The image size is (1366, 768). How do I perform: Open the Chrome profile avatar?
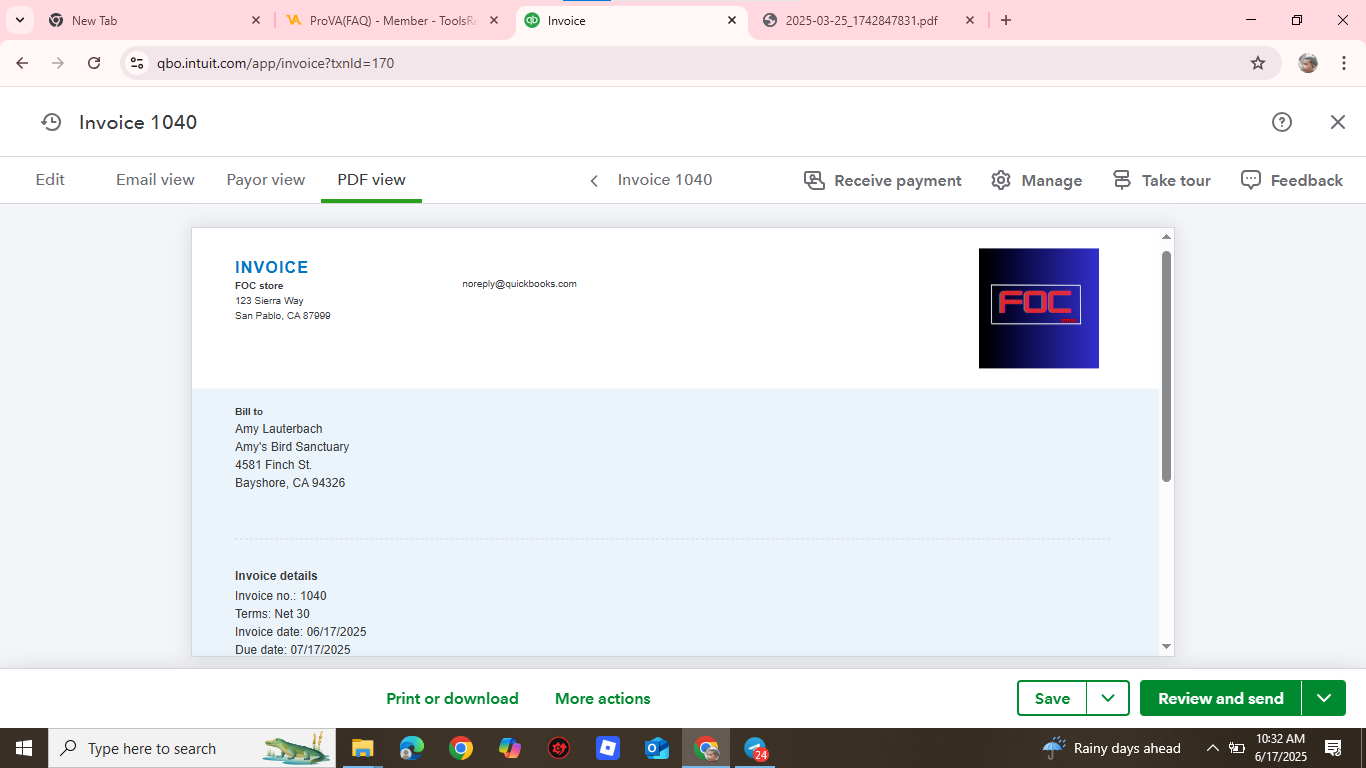coord(1308,63)
